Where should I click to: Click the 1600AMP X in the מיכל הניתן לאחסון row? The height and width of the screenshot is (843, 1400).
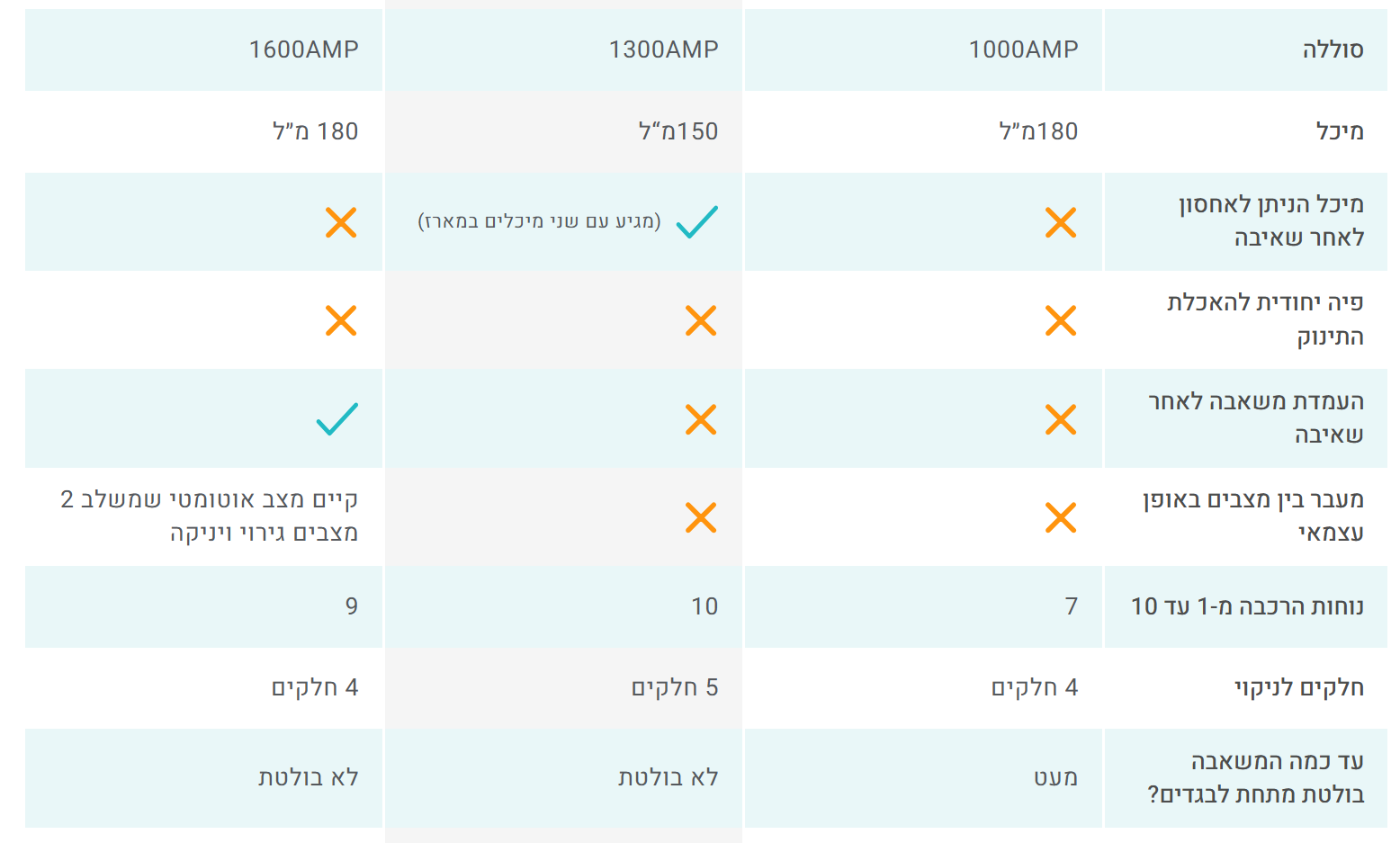point(341,222)
